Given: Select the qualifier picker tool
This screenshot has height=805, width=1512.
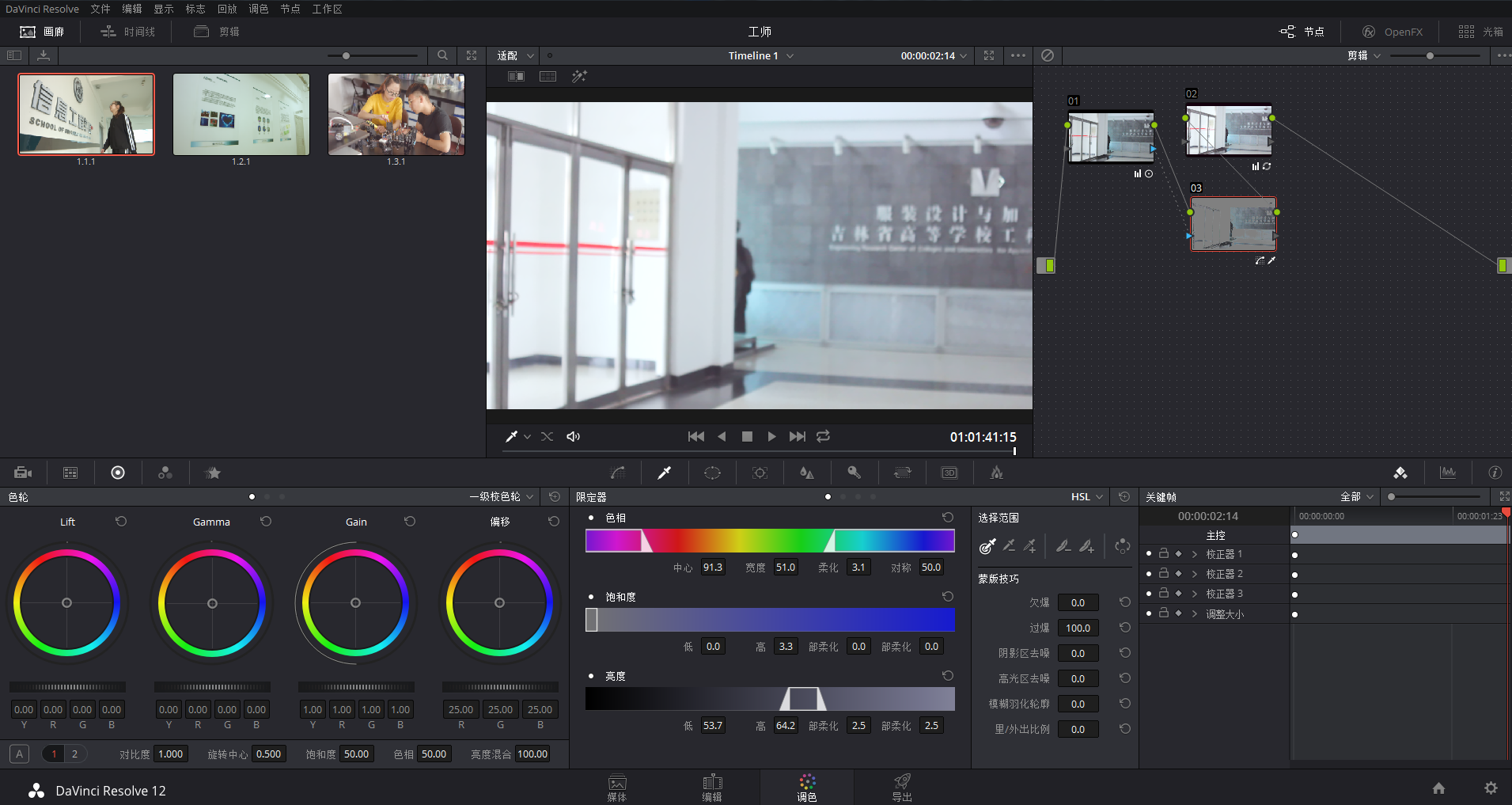Looking at the screenshot, I should click(987, 545).
